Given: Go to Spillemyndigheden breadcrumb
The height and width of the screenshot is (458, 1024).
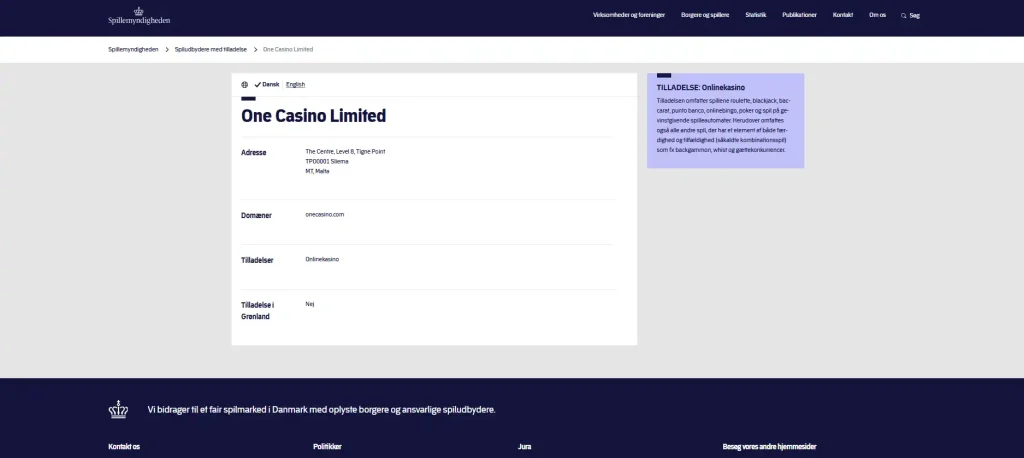Looking at the screenshot, I should point(133,50).
